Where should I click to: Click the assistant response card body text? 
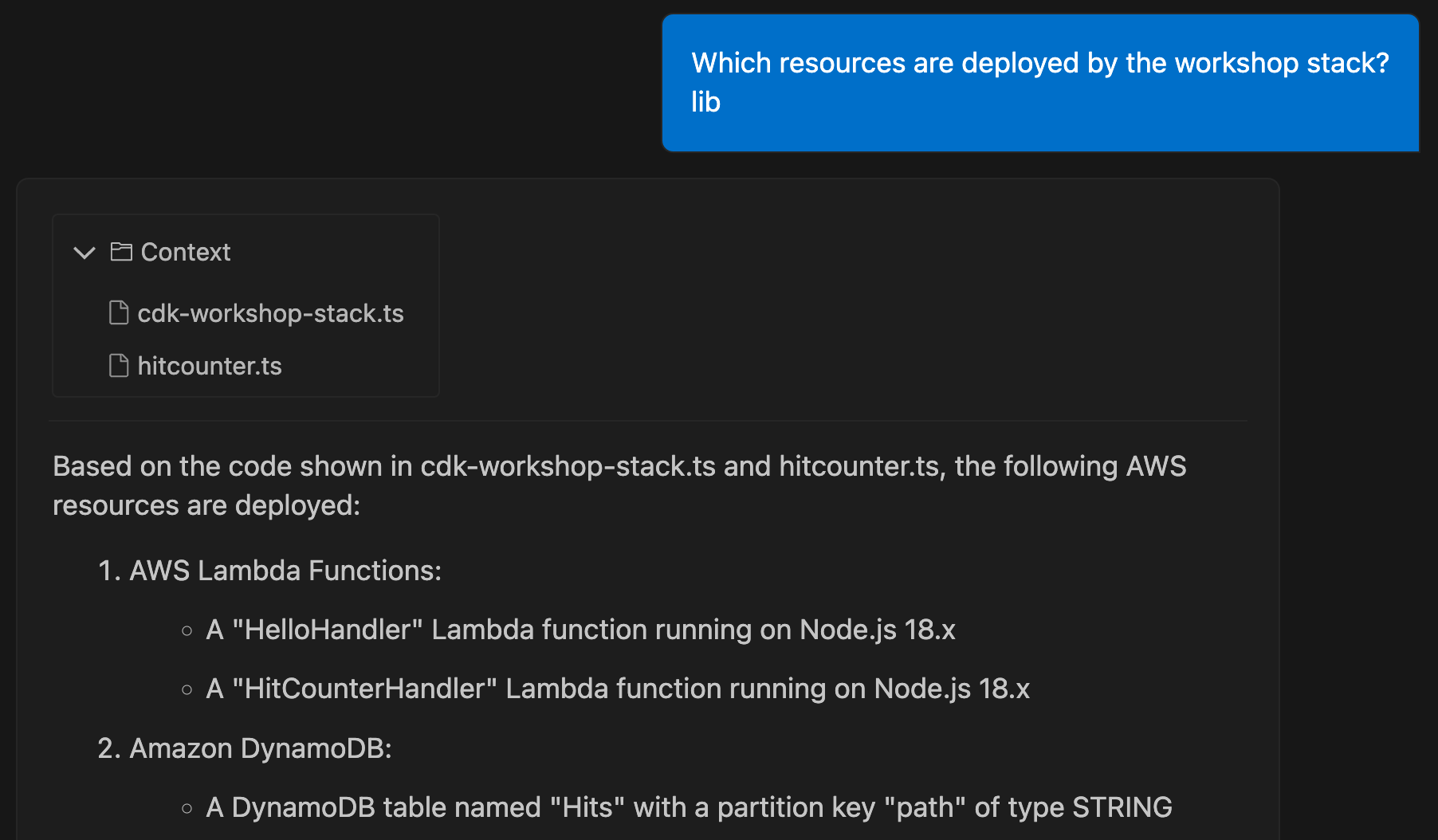click(x=619, y=485)
